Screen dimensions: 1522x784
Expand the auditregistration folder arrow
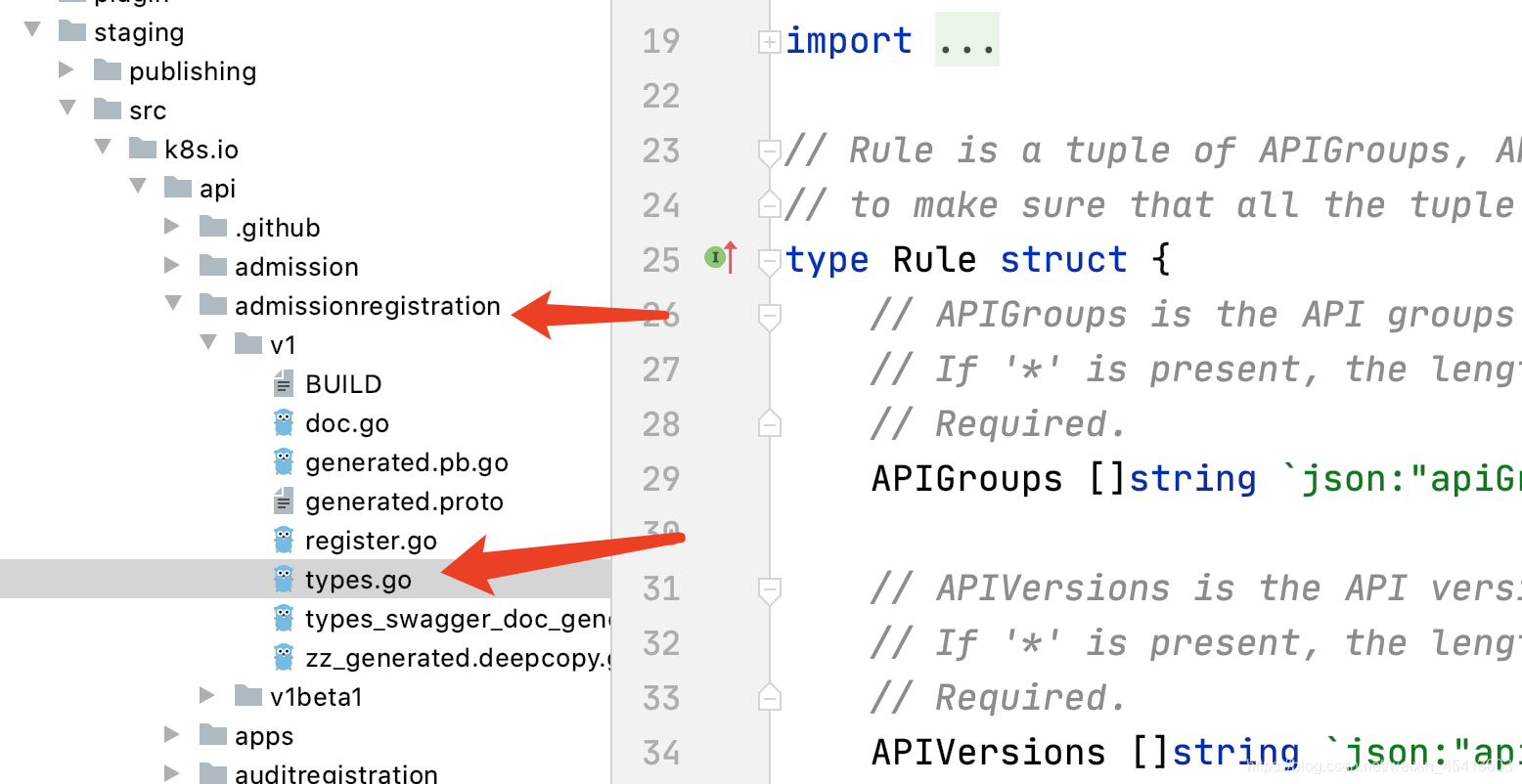172,772
